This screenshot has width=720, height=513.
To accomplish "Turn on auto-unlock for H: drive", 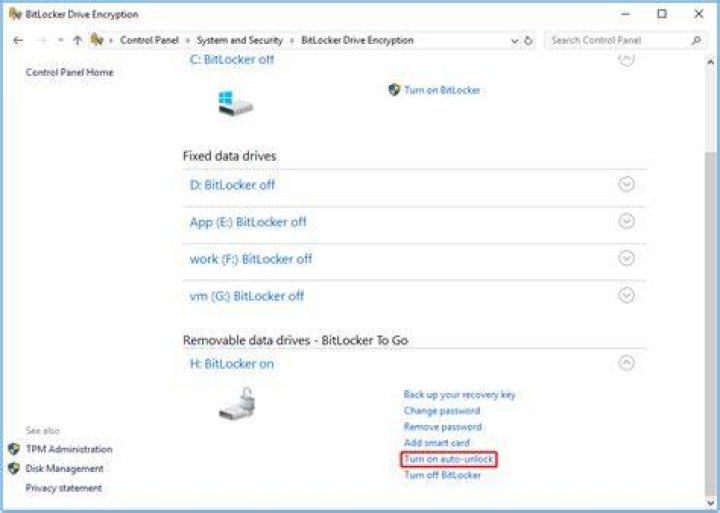I will point(449,459).
